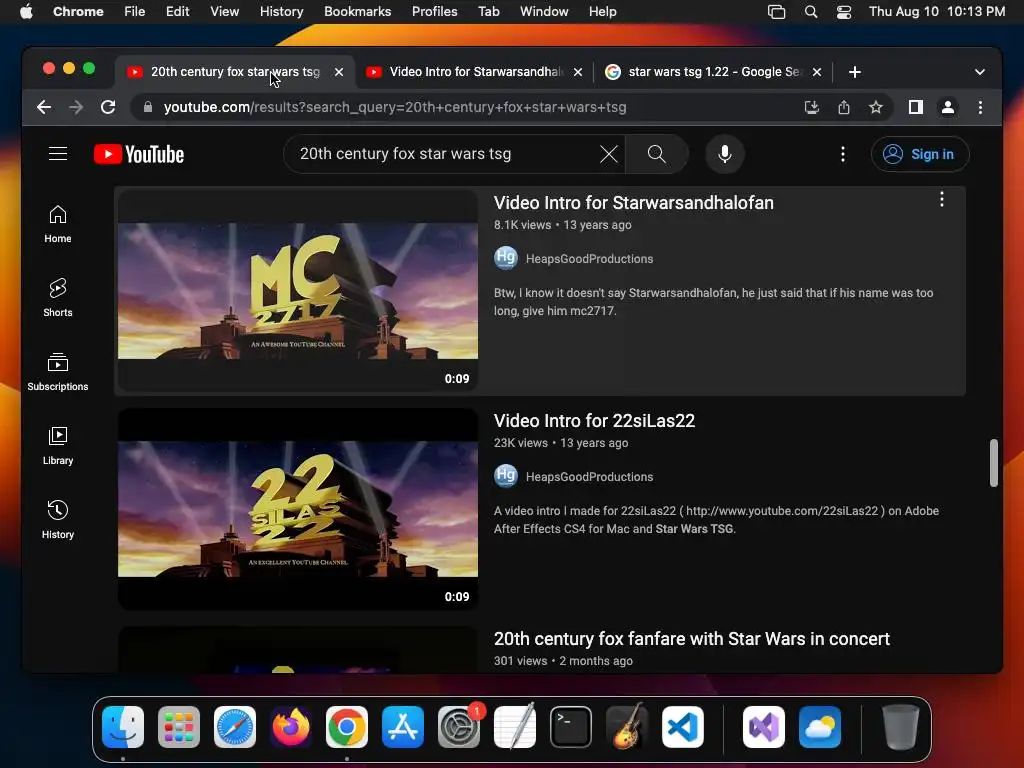Play the 22 SiLas 22 thumbnail video
This screenshot has height=768, width=1024.
pos(298,509)
